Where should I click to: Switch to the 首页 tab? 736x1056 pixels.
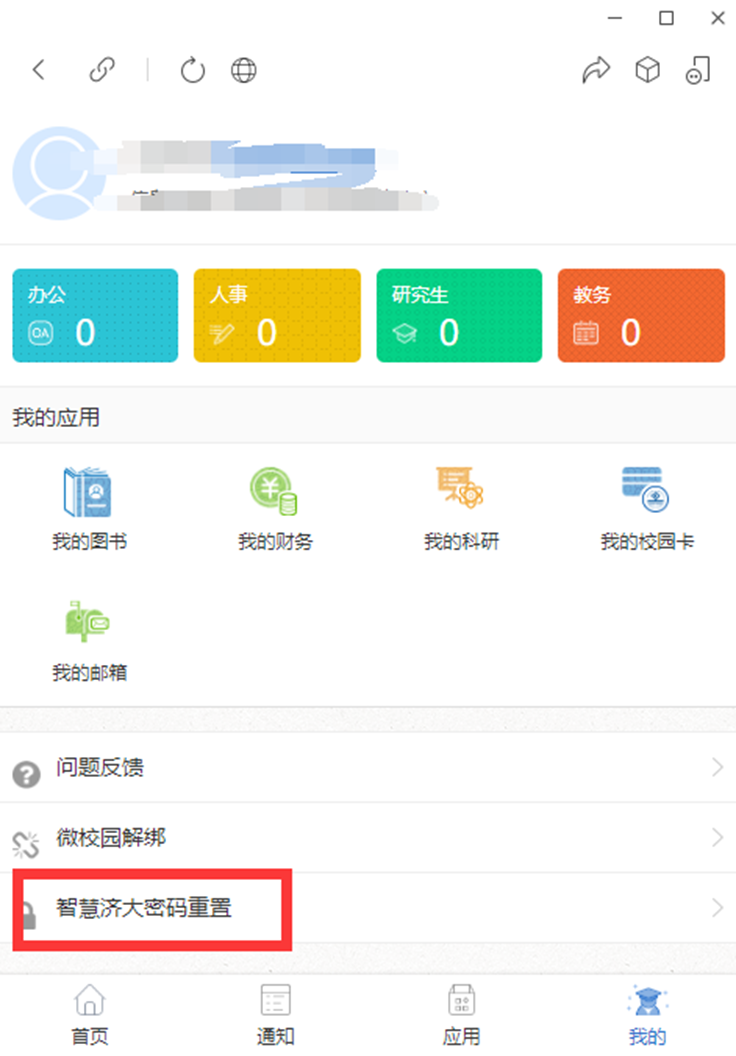[x=89, y=1015]
